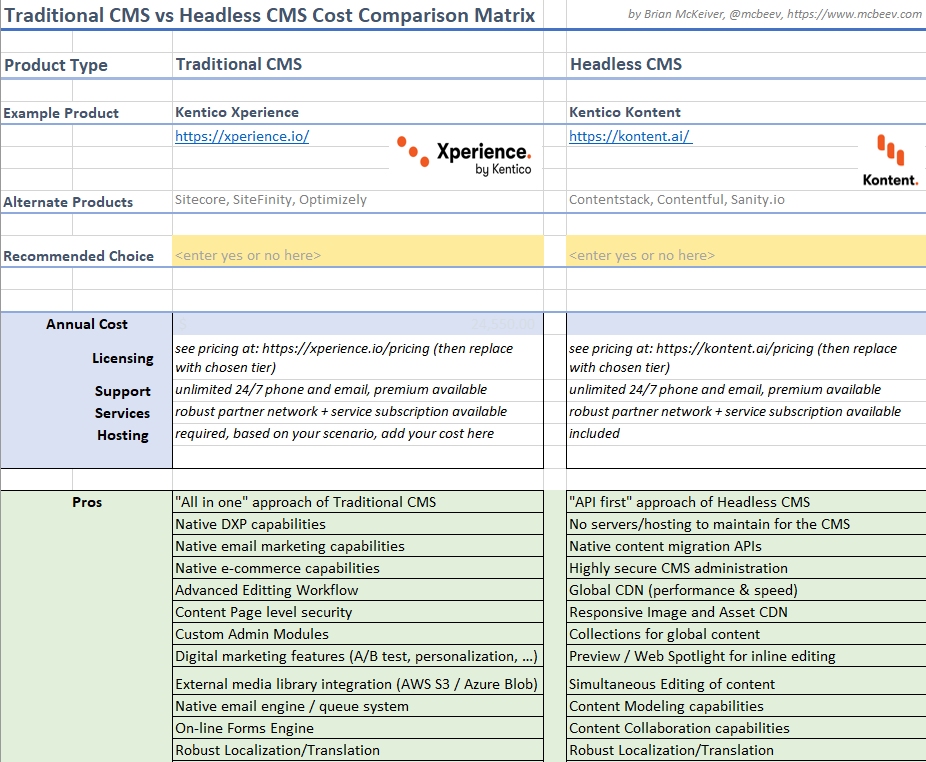Select the Services label
926x762 pixels.
point(122,413)
